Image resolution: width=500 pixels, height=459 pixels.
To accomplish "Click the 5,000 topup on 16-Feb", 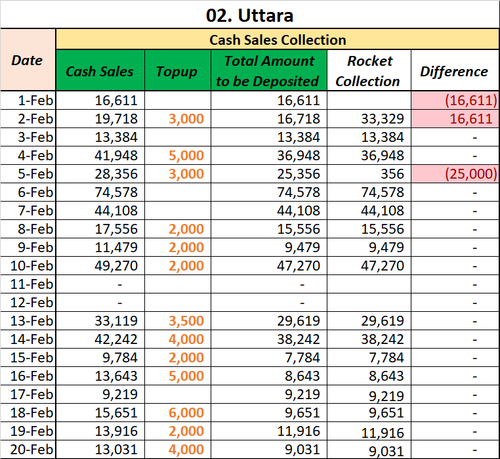I will tap(177, 376).
